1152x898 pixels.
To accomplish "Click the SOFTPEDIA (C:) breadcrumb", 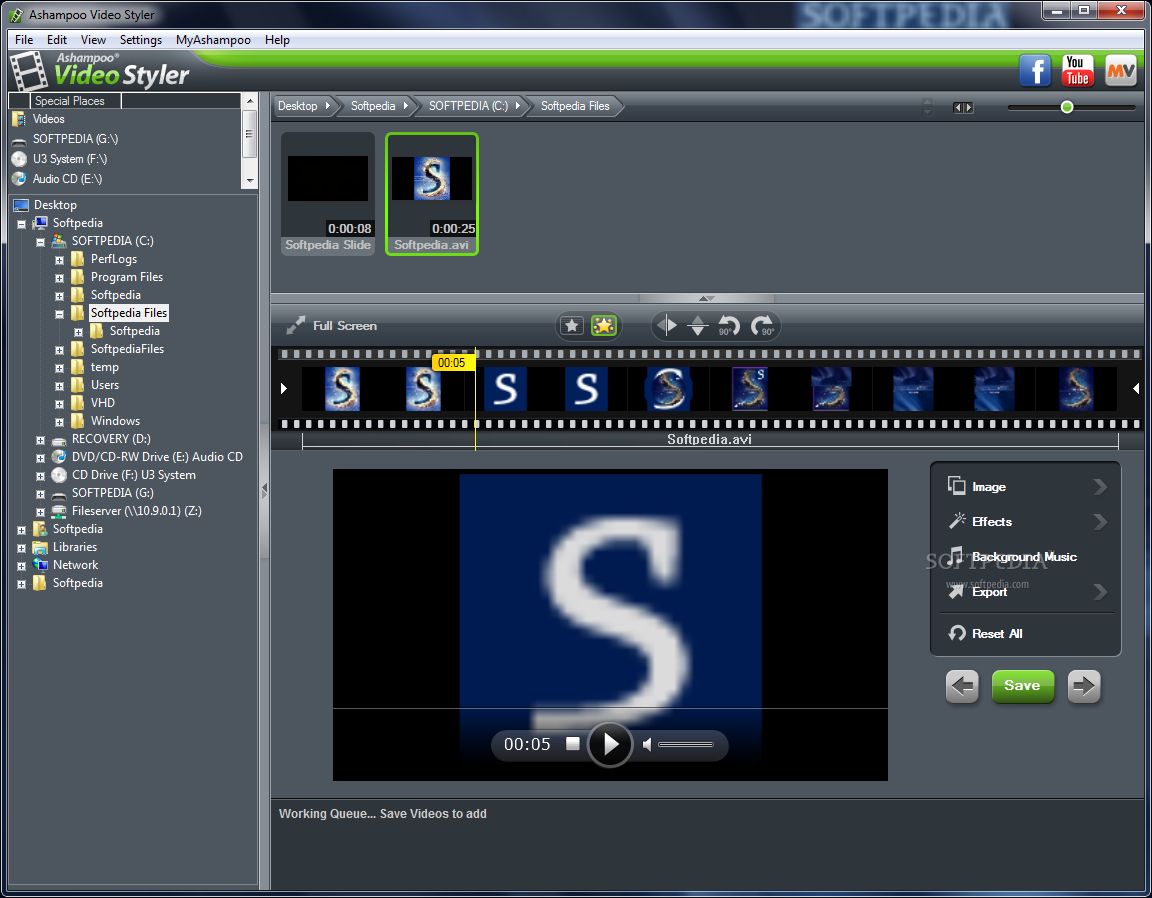I will click(468, 106).
